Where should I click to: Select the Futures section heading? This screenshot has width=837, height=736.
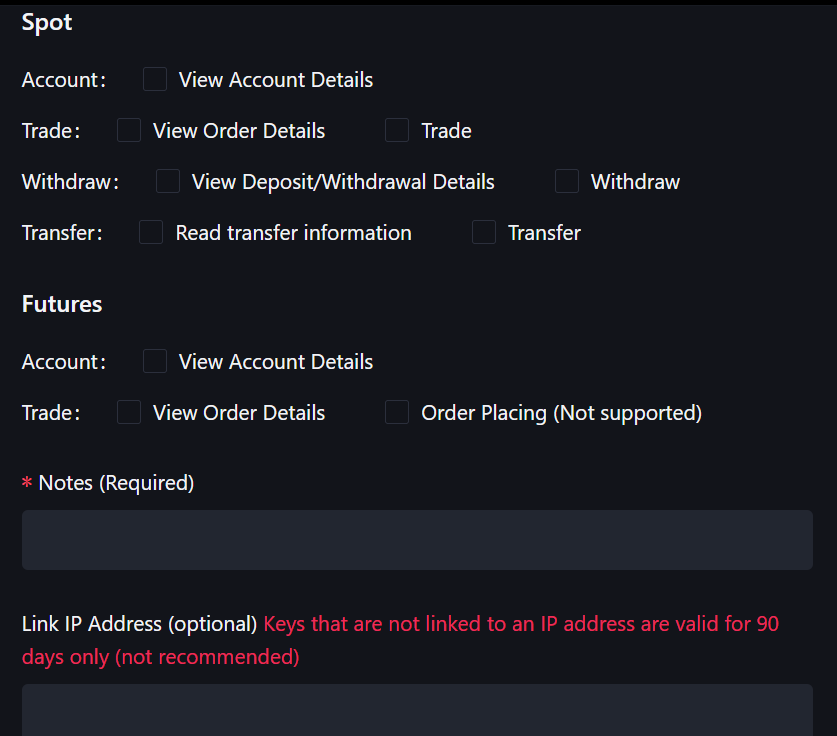tap(61, 303)
